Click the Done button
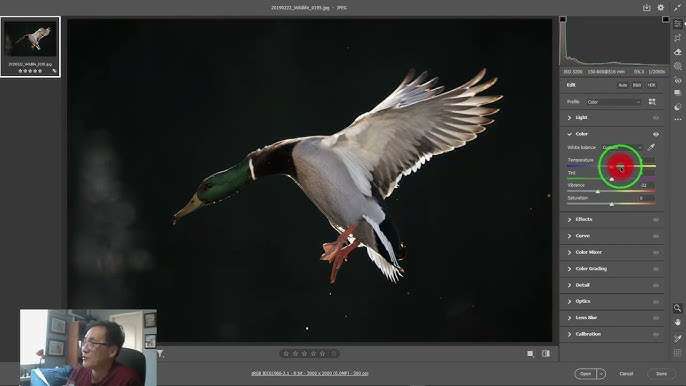The height and width of the screenshot is (386, 686). (661, 374)
